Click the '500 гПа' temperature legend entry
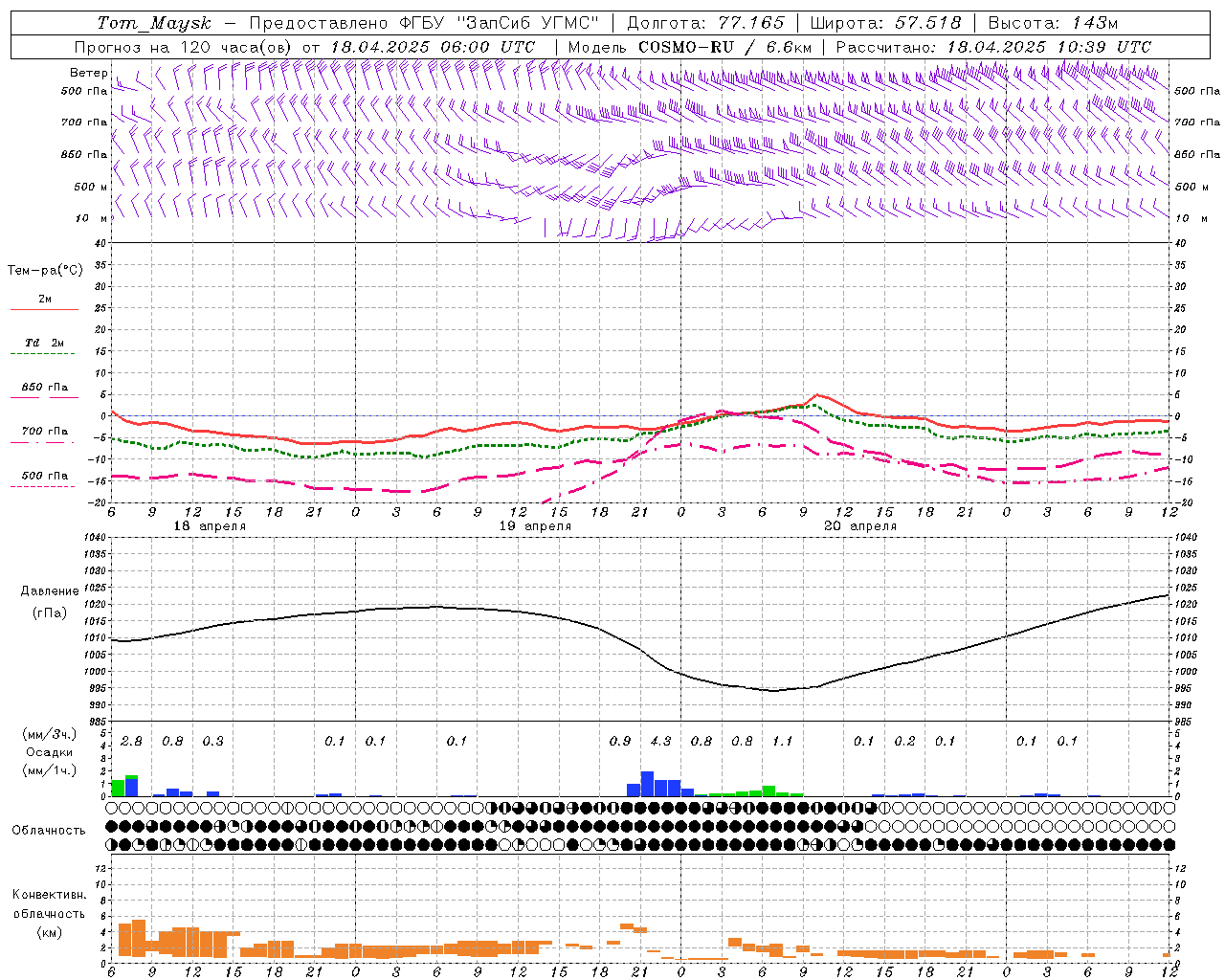1225x980 pixels. pos(45,476)
